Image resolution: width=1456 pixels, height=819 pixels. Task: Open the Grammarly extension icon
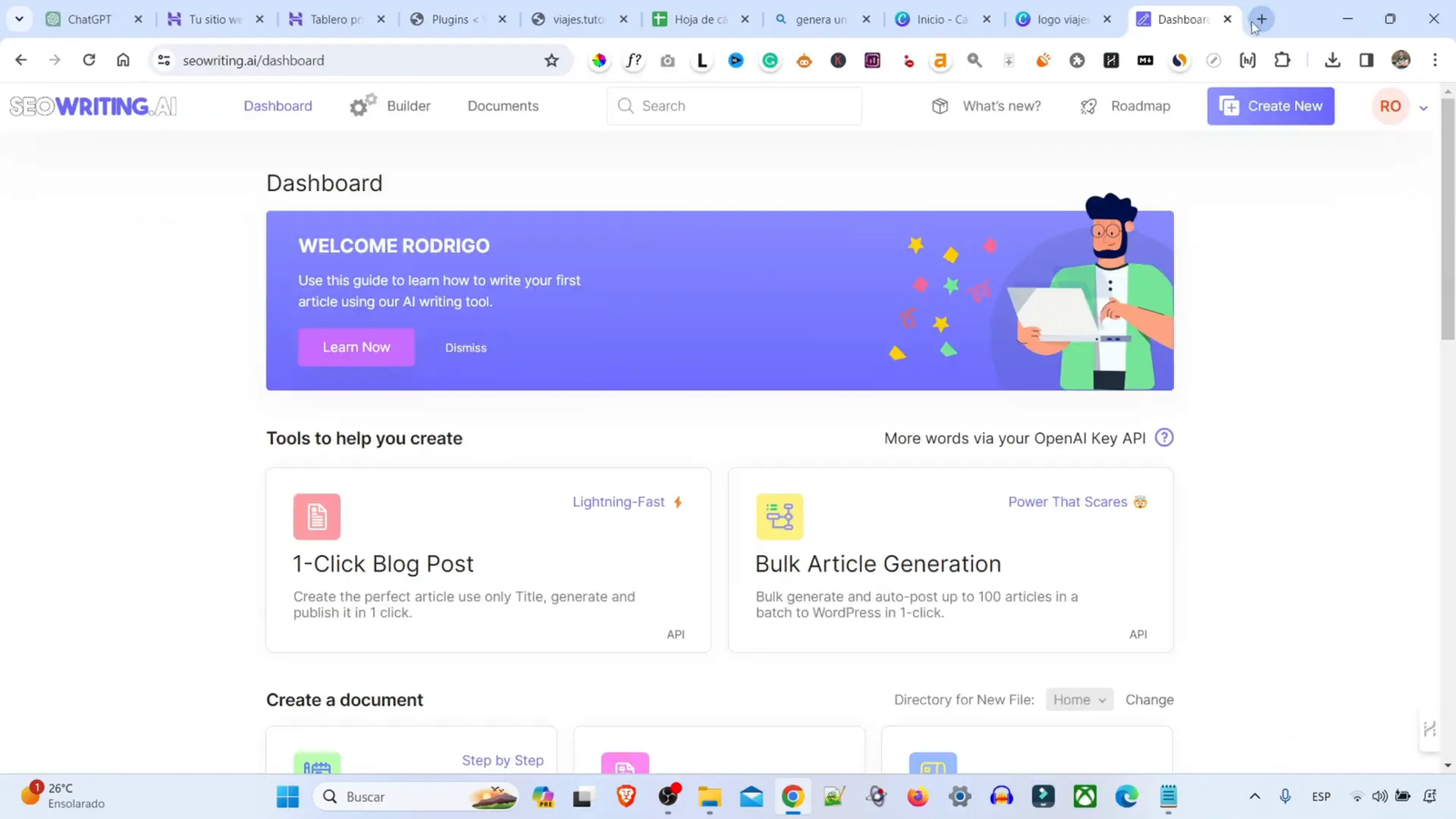coord(771,60)
